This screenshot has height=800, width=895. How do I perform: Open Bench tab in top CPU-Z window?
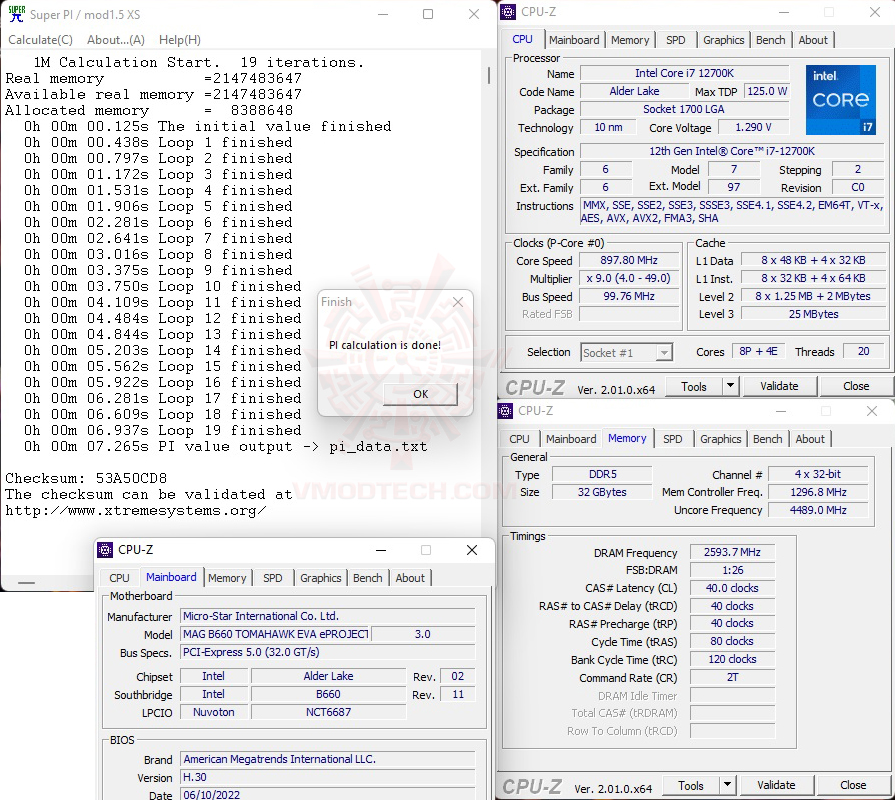click(771, 40)
